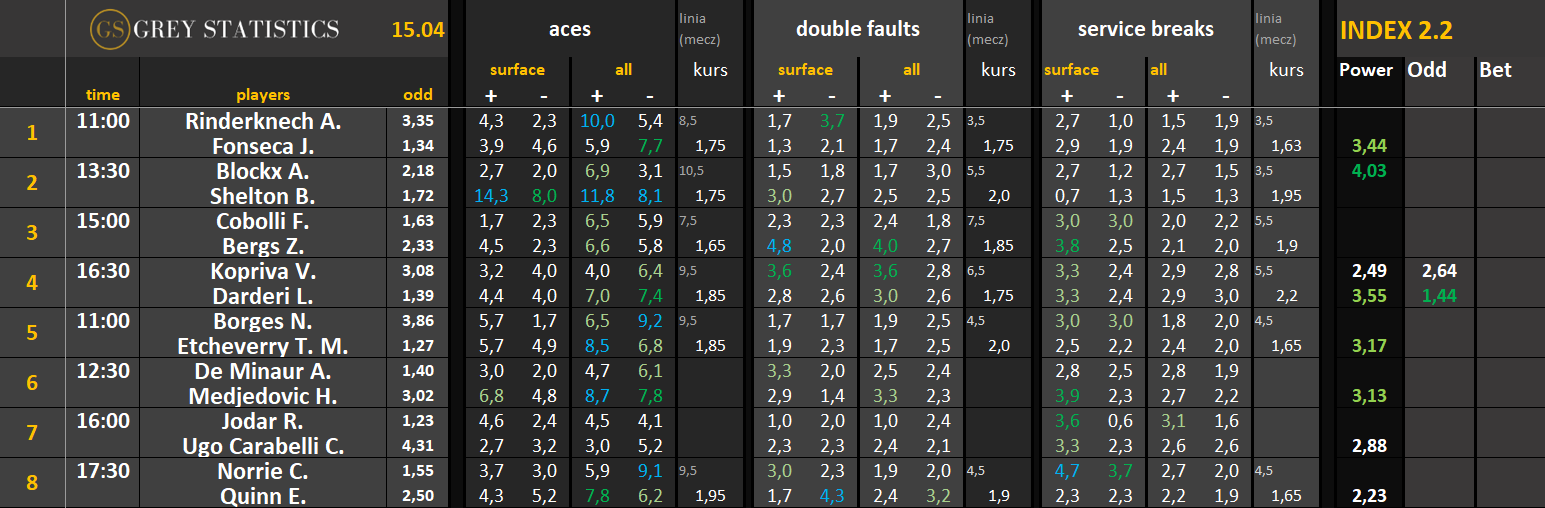1545x508 pixels.
Task: Select the 4,31 odd for Ugo Carabelli
Action: click(x=418, y=446)
